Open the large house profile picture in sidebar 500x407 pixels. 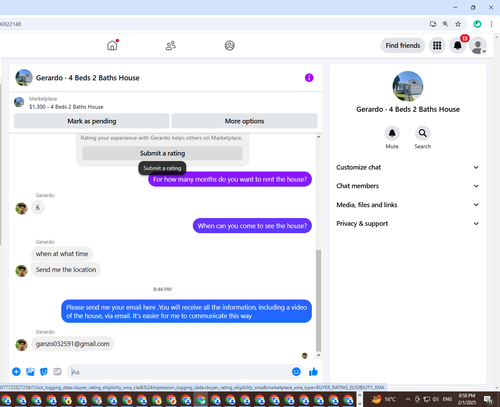[x=408, y=86]
